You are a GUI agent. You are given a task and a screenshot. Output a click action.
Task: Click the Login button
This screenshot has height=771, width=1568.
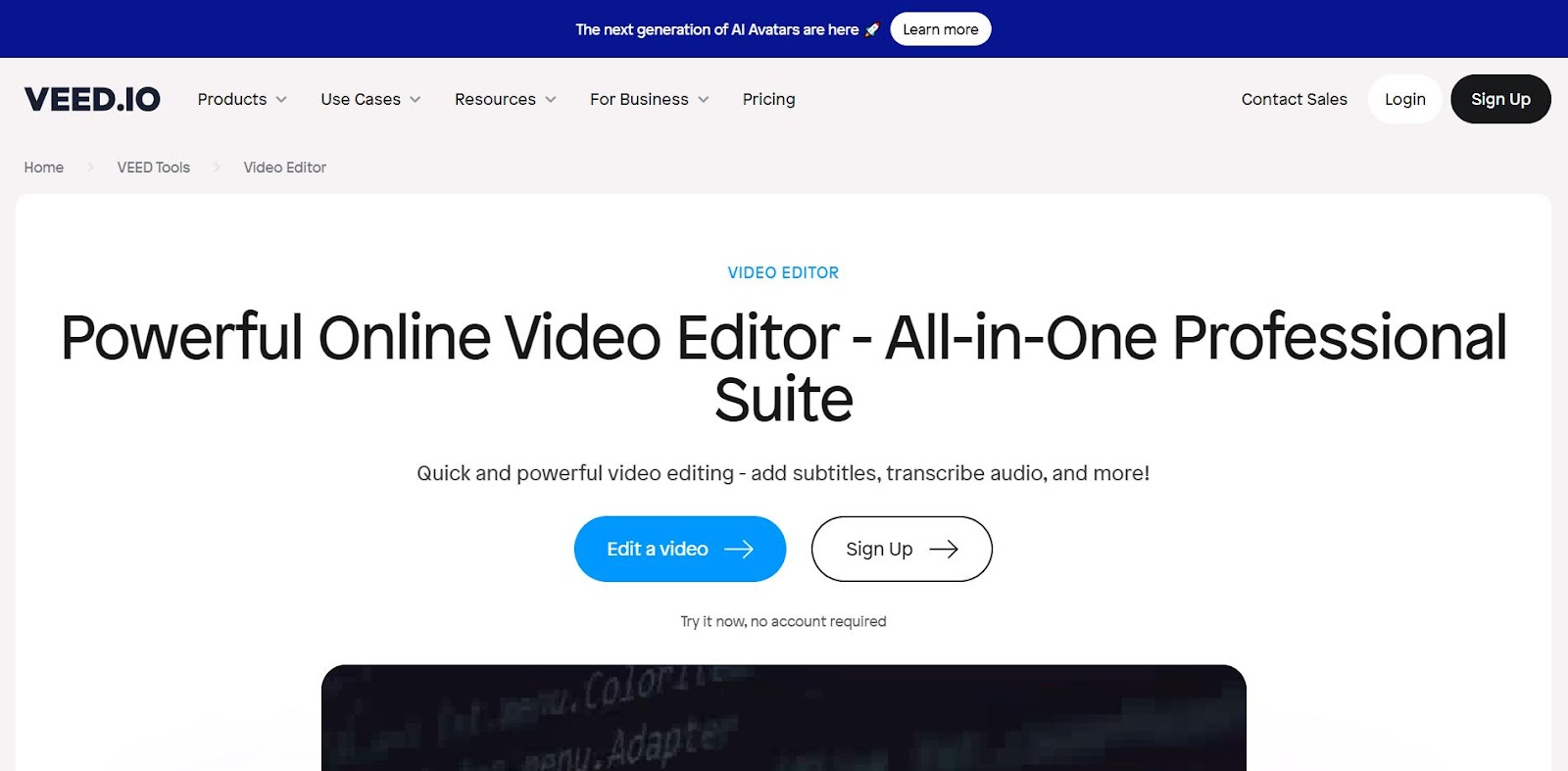pos(1405,99)
